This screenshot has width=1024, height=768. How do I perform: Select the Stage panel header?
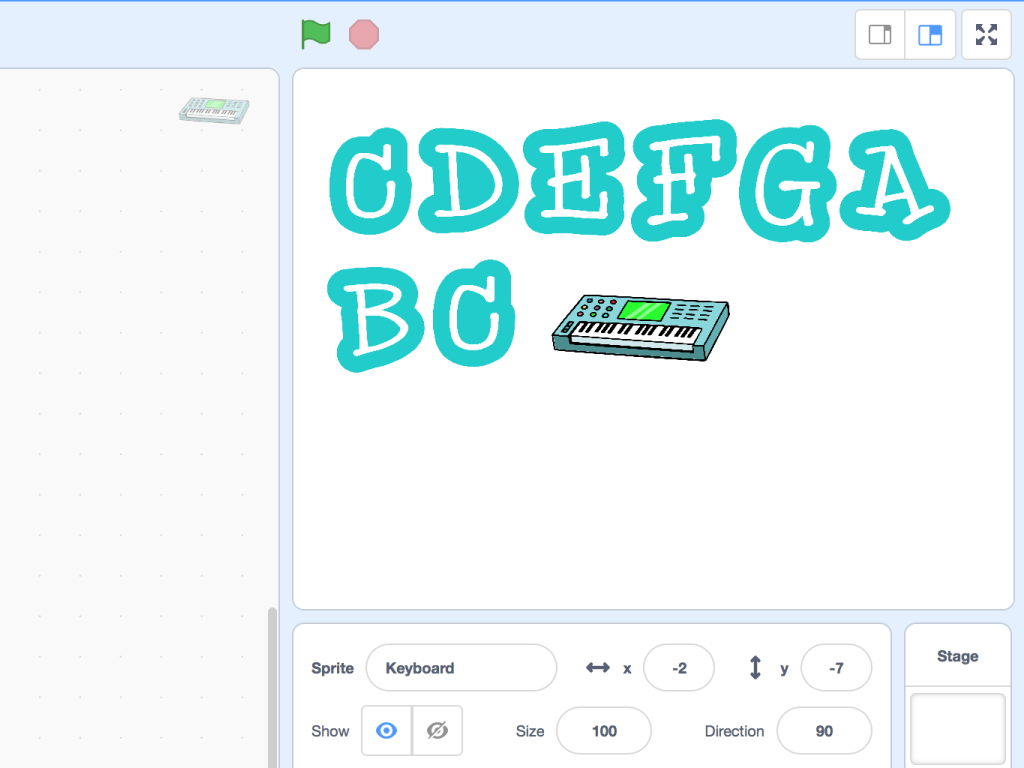coord(957,656)
